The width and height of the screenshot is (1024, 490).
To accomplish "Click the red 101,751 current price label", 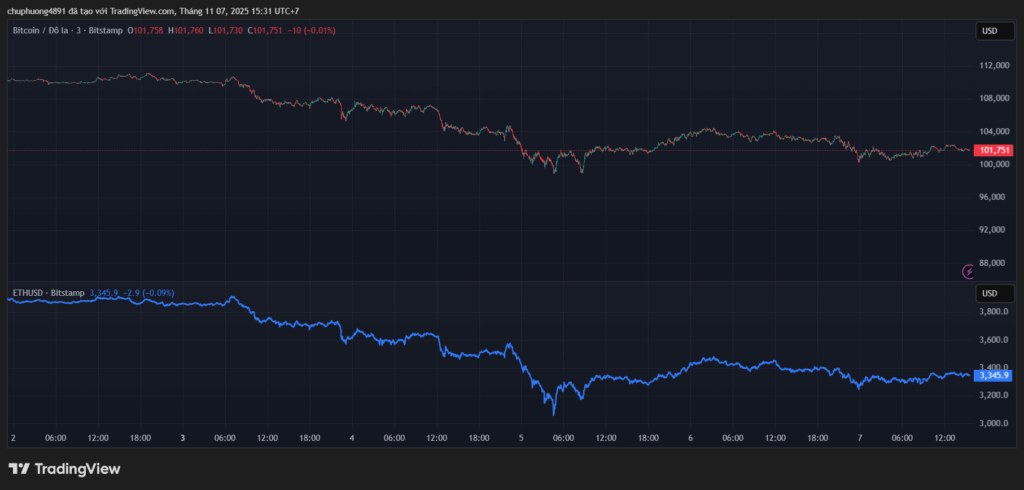I will 994,150.
